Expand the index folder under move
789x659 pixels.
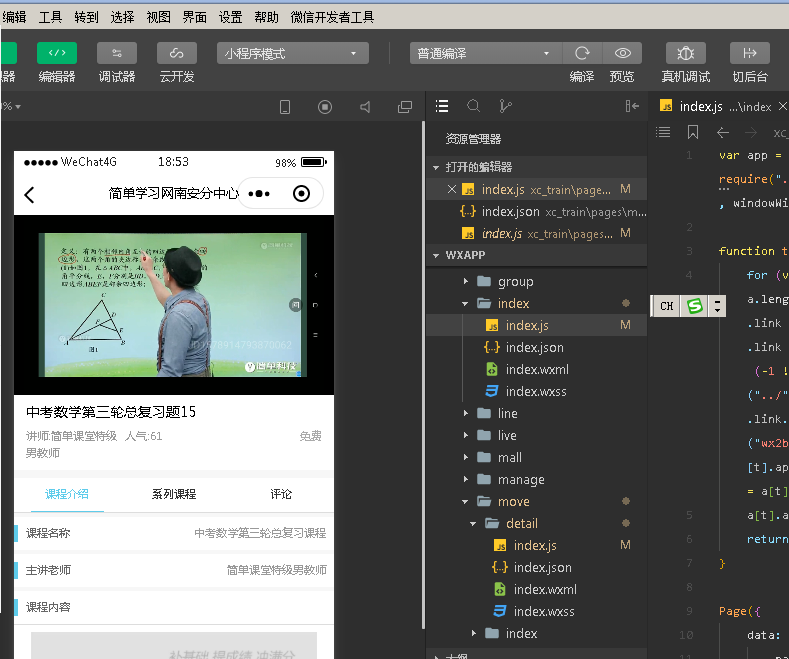(536, 633)
